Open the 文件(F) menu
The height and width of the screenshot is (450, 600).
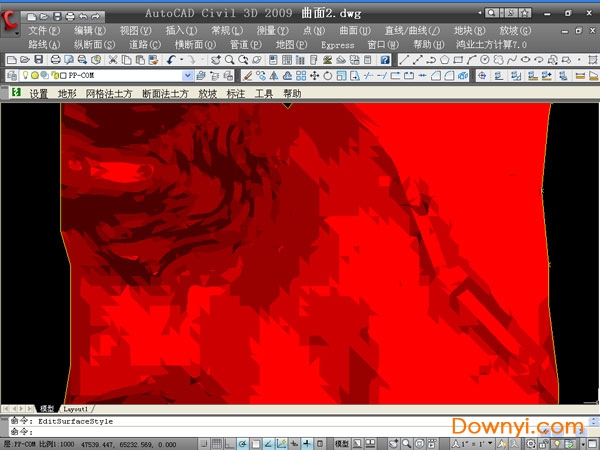(44, 31)
